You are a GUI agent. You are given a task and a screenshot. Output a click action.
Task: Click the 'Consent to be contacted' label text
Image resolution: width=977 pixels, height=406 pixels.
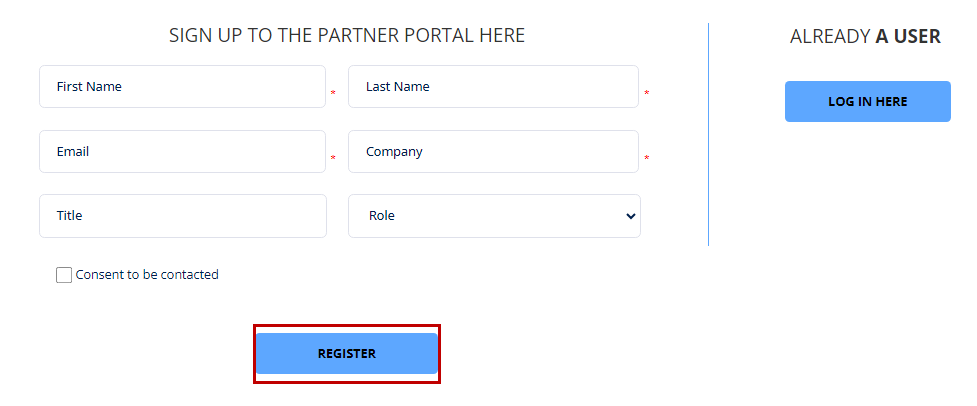click(147, 275)
